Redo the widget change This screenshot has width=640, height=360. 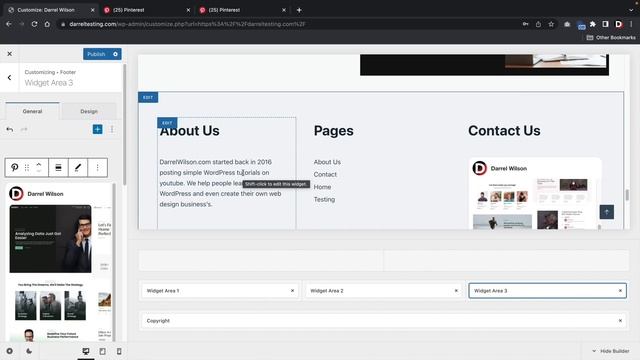[24, 129]
